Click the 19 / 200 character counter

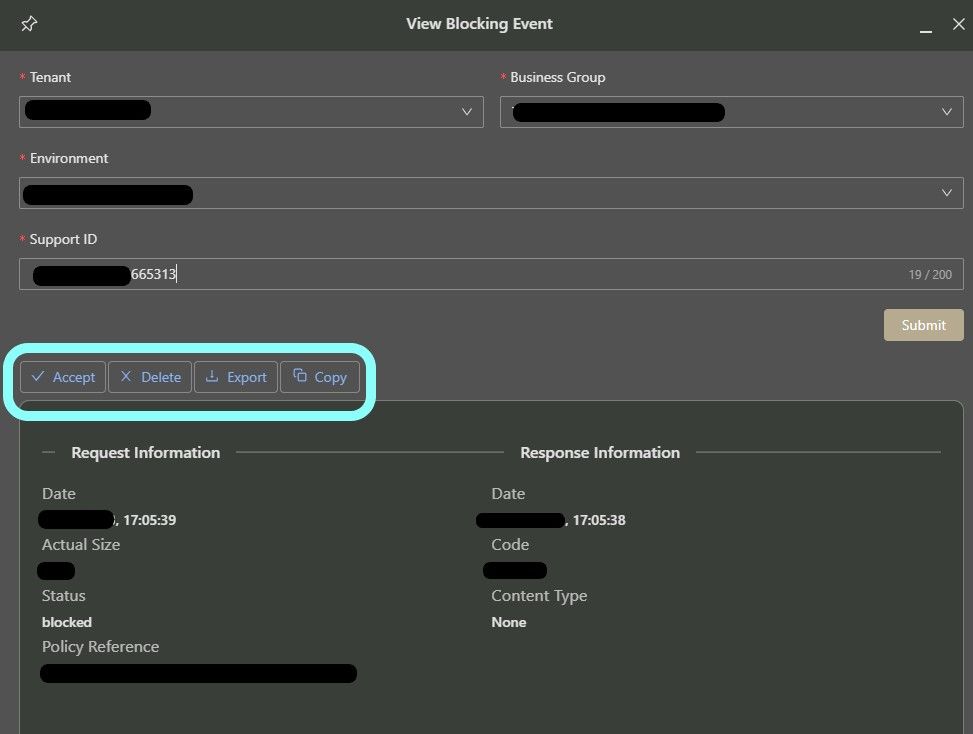[929, 274]
